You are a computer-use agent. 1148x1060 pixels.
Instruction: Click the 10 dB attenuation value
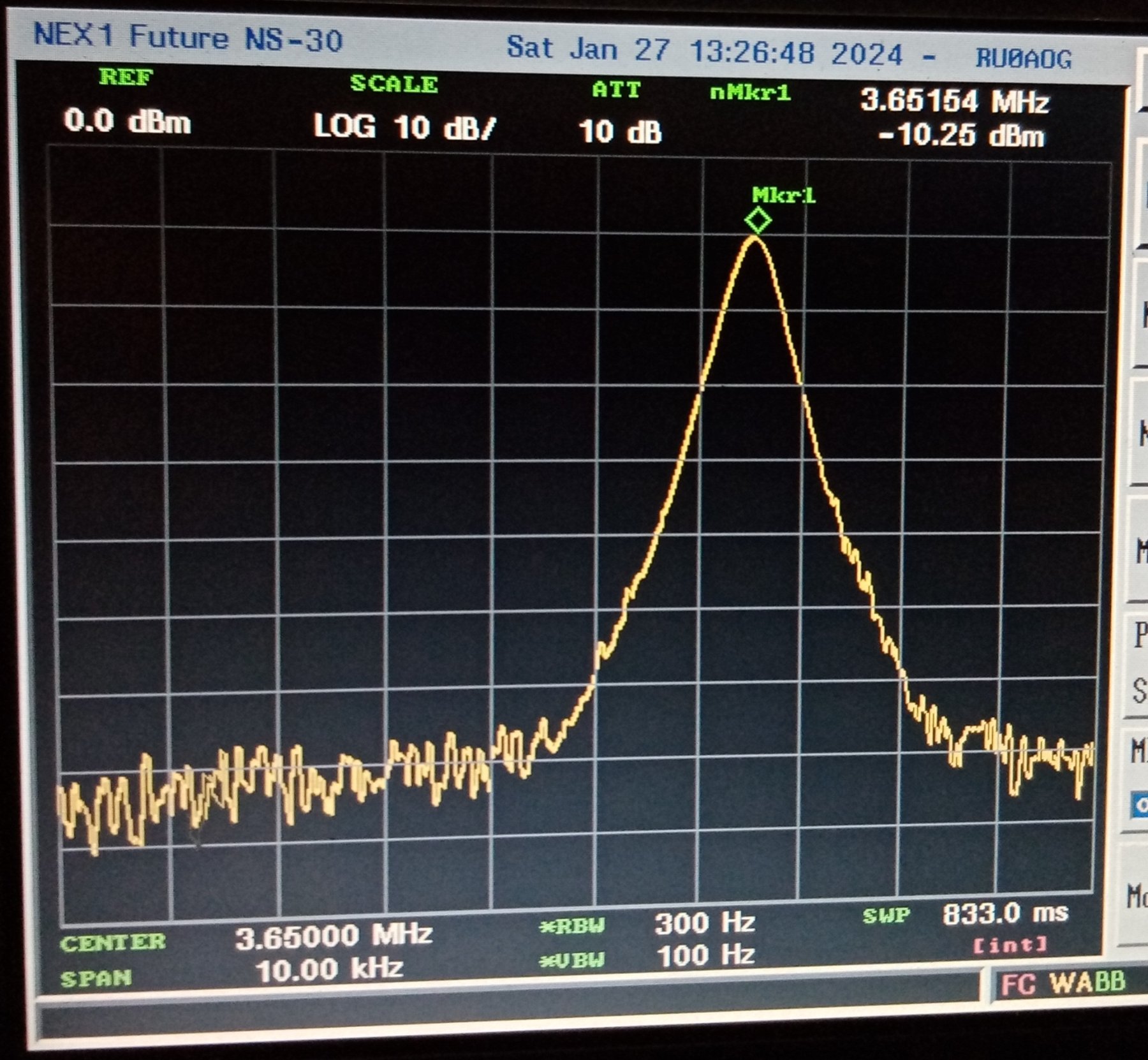[x=620, y=132]
